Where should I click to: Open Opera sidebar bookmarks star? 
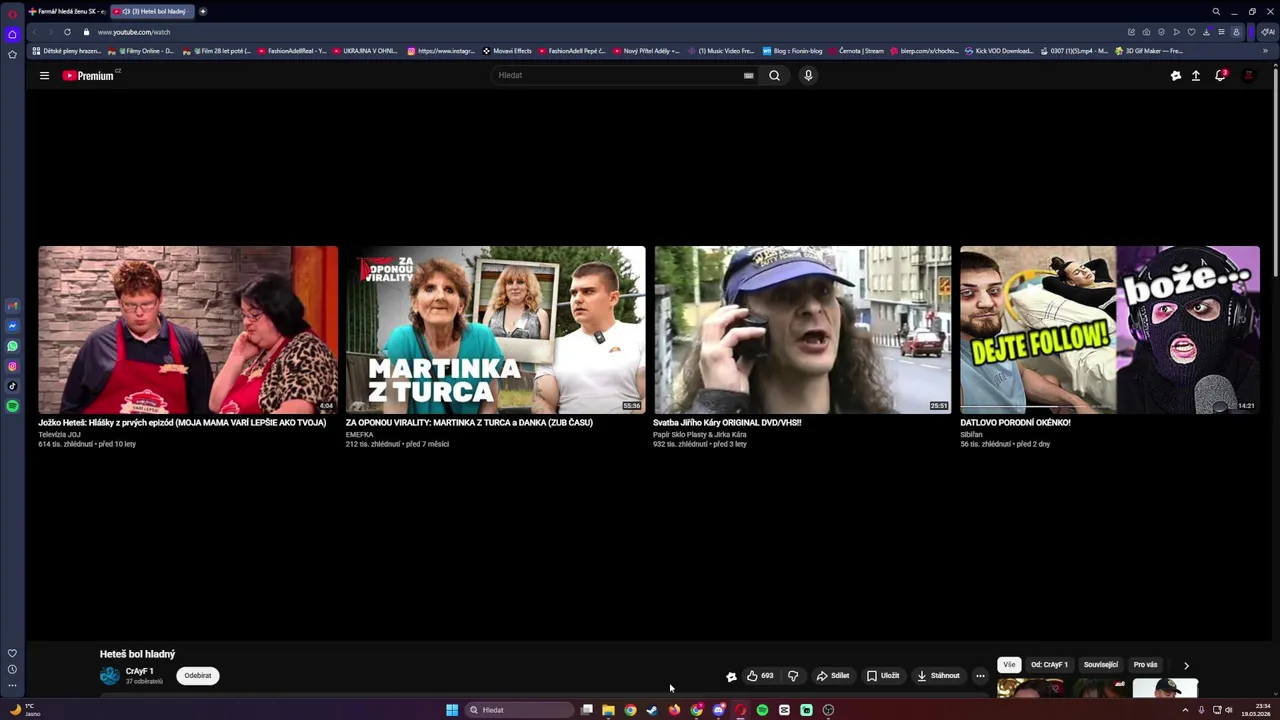pyautogui.click(x=12, y=54)
